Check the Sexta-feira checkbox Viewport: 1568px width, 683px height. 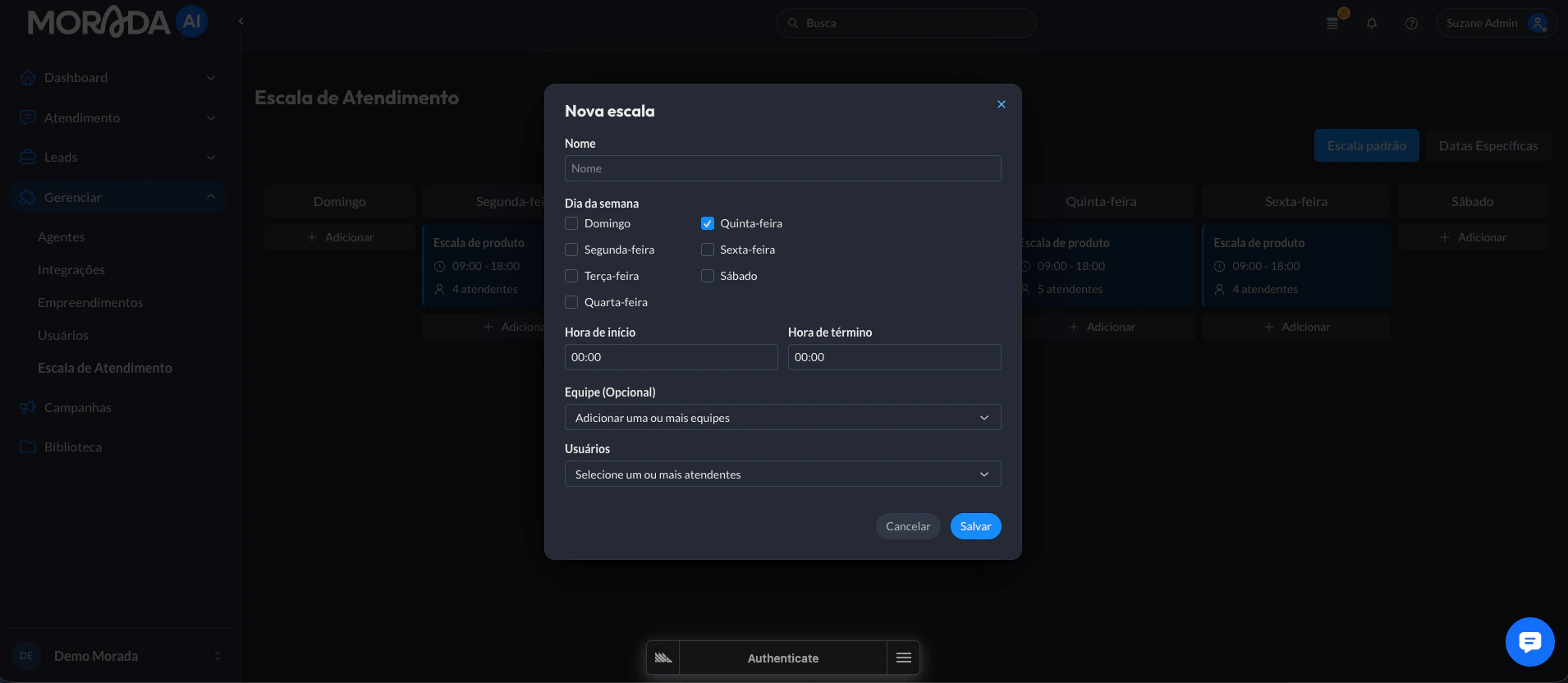click(707, 250)
